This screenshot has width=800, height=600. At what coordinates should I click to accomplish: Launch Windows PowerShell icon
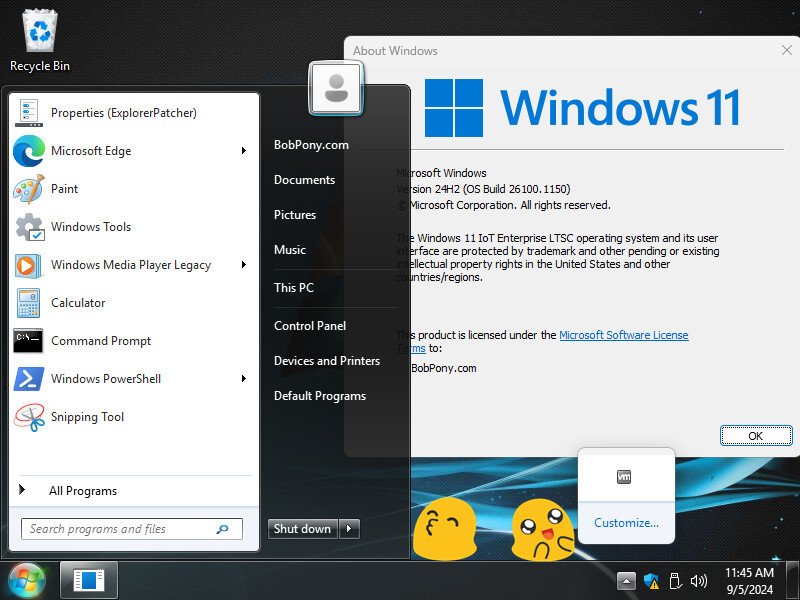click(x=29, y=379)
